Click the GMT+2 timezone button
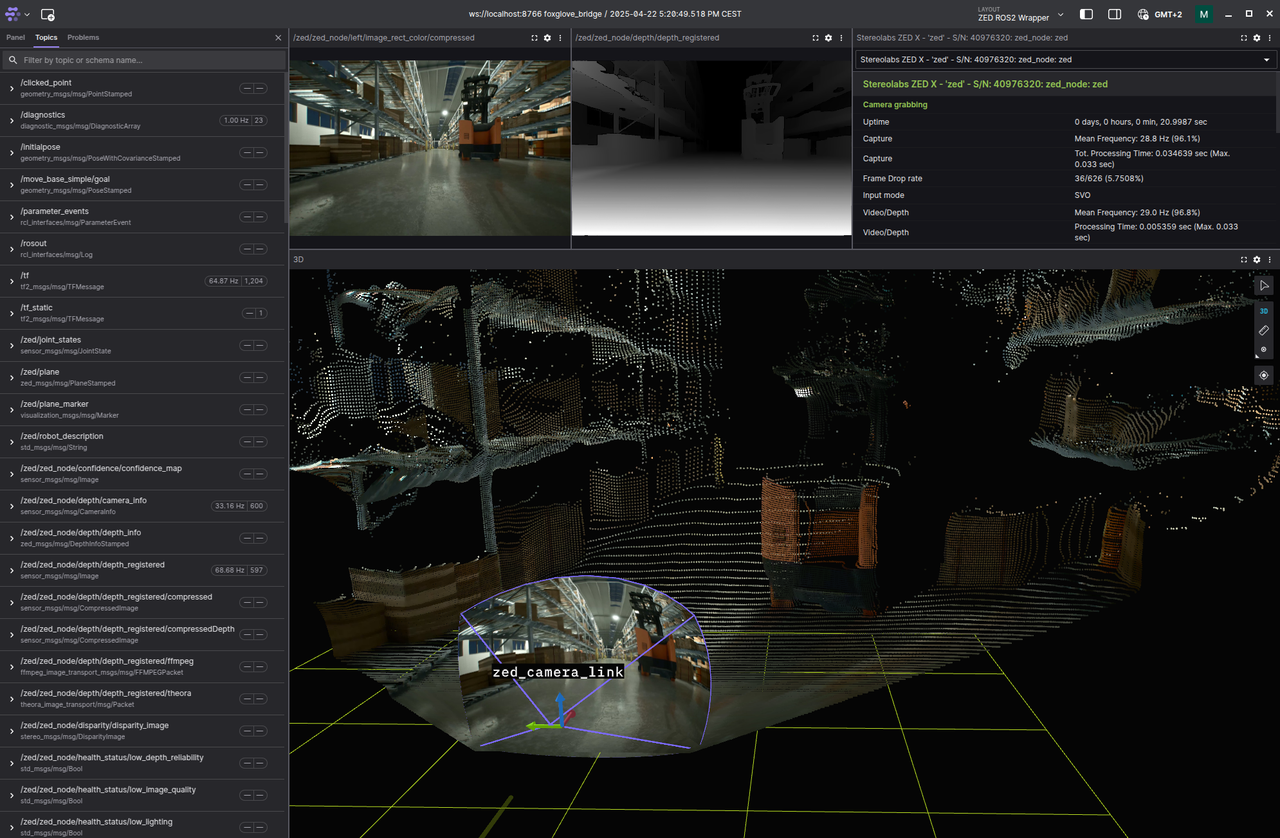The image size is (1280, 838). tap(1159, 15)
